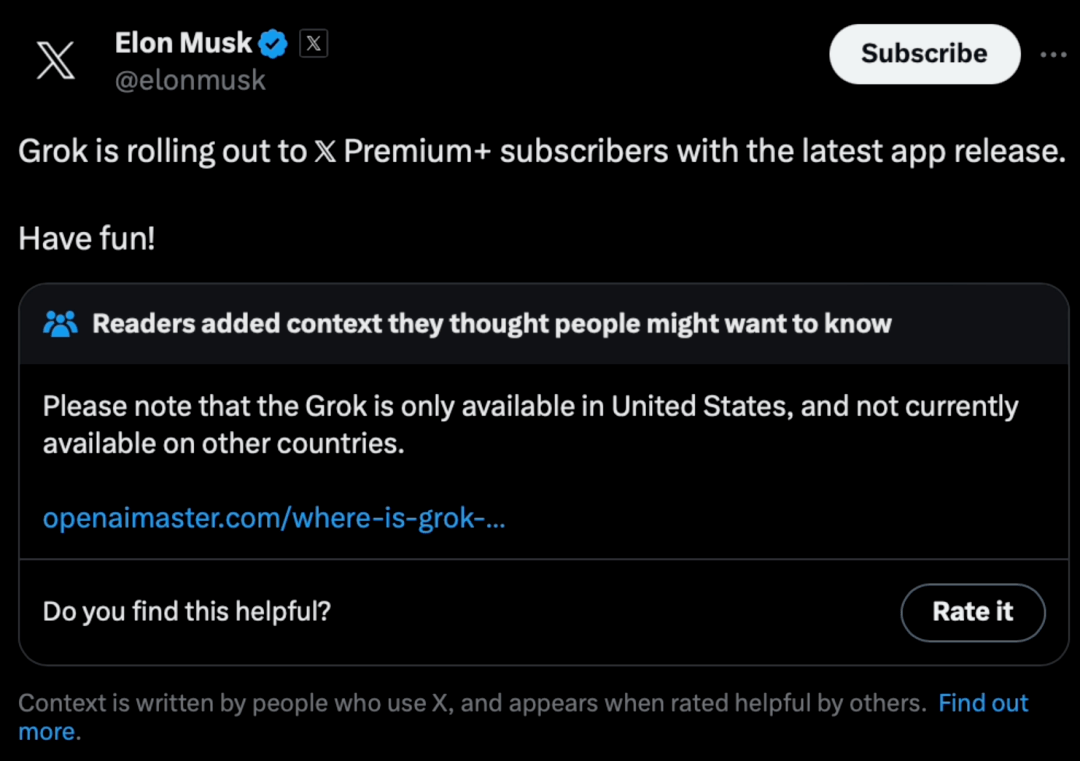Click 'United States' in the community note
Image resolution: width=1080 pixels, height=761 pixels.
click(x=698, y=406)
